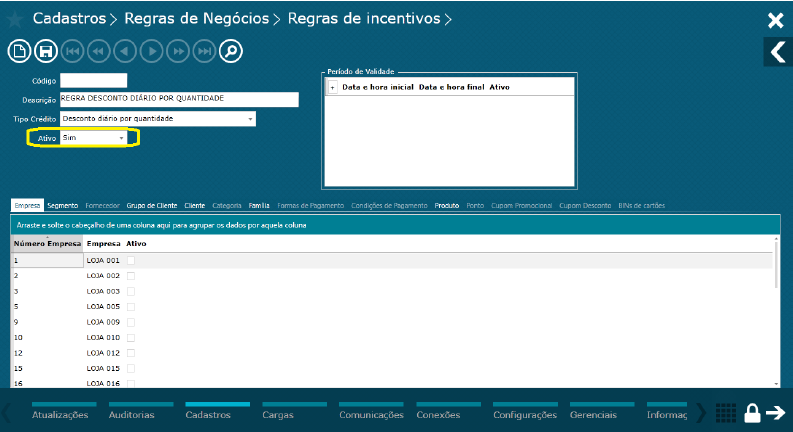
Task: Switch to the Grupo de Cliente tab
Action: pos(152,205)
